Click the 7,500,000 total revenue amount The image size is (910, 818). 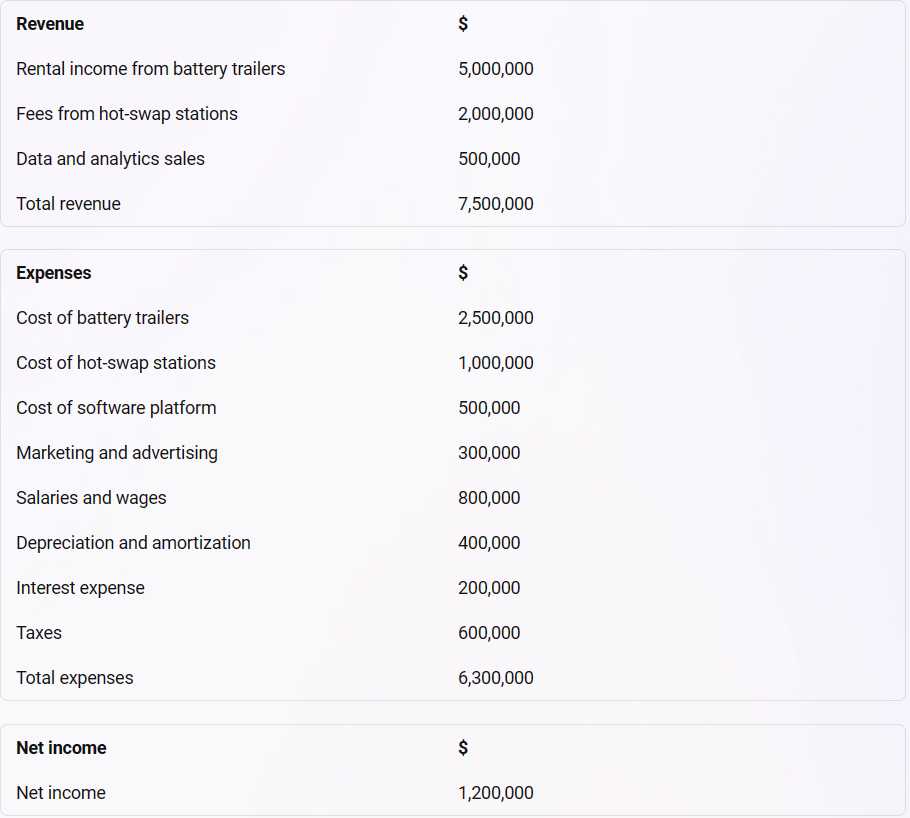(495, 204)
